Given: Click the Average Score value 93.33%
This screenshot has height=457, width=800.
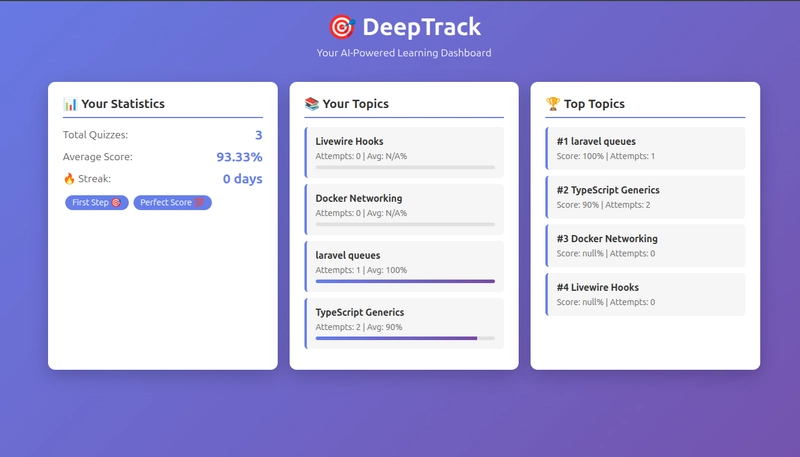Looking at the screenshot, I should pos(239,157).
